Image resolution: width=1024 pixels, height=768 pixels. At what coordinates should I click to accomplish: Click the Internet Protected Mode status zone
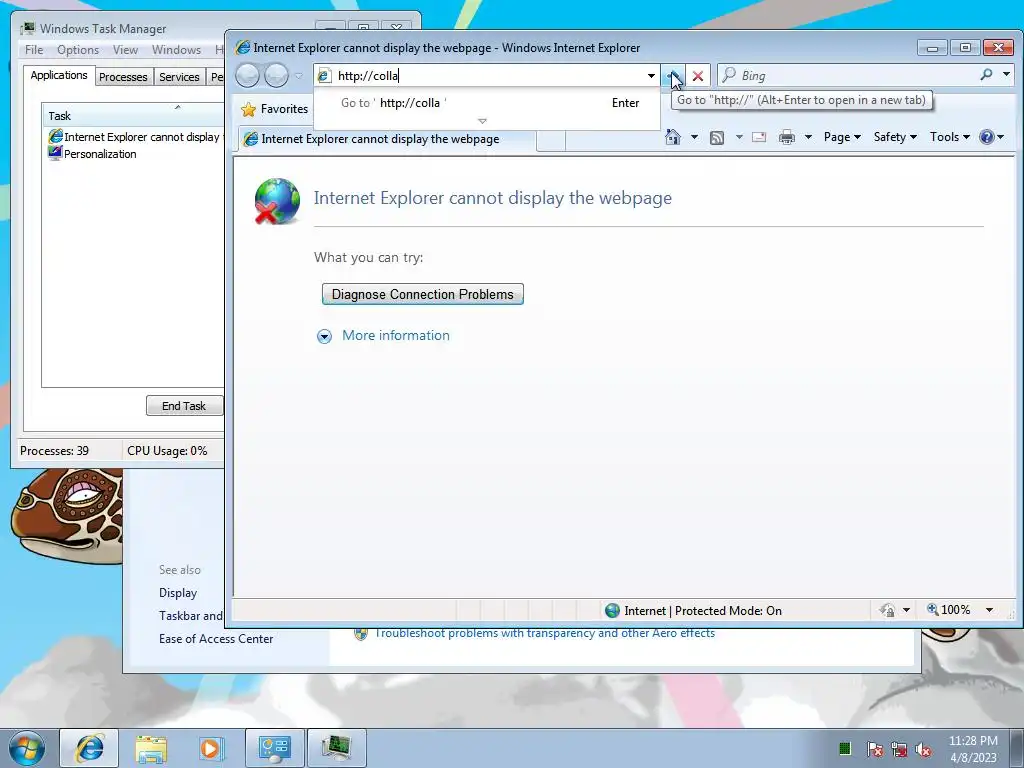pos(694,611)
